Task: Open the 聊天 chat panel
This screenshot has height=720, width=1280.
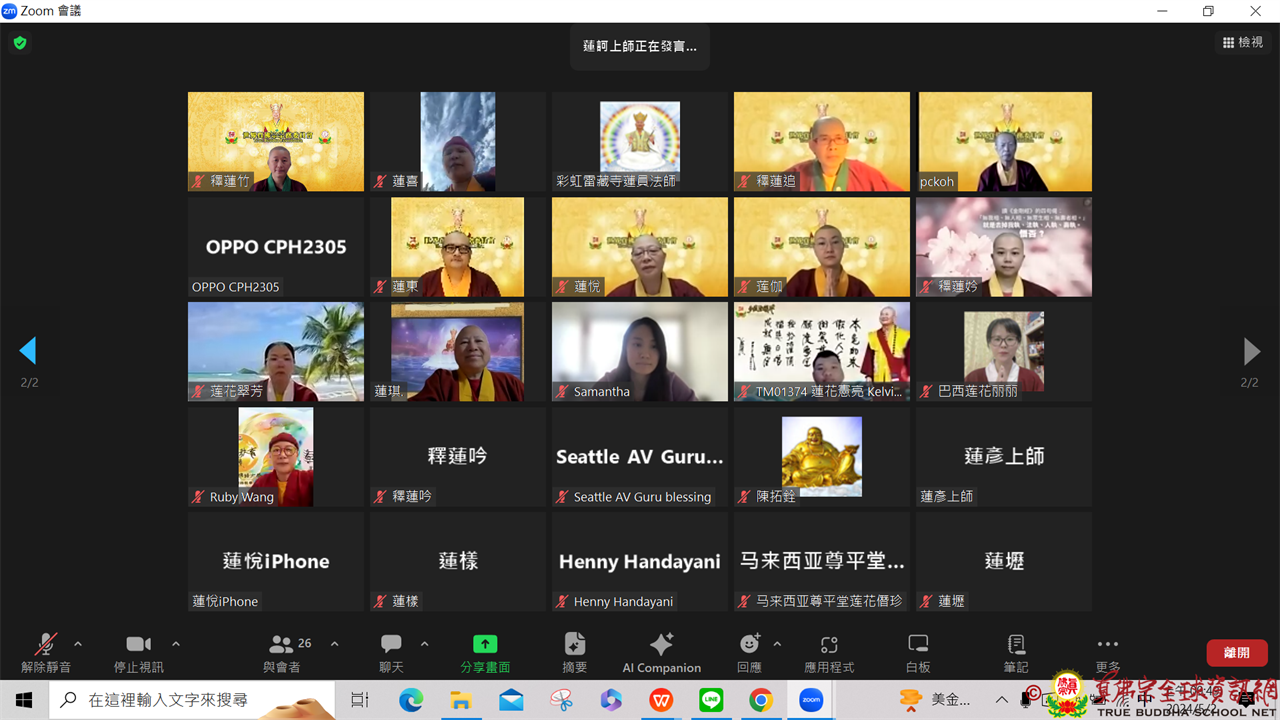Action: tap(391, 651)
